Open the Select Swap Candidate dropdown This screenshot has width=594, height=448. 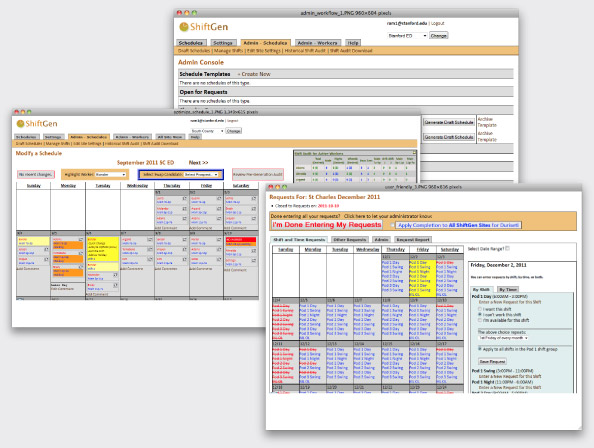click(x=201, y=175)
